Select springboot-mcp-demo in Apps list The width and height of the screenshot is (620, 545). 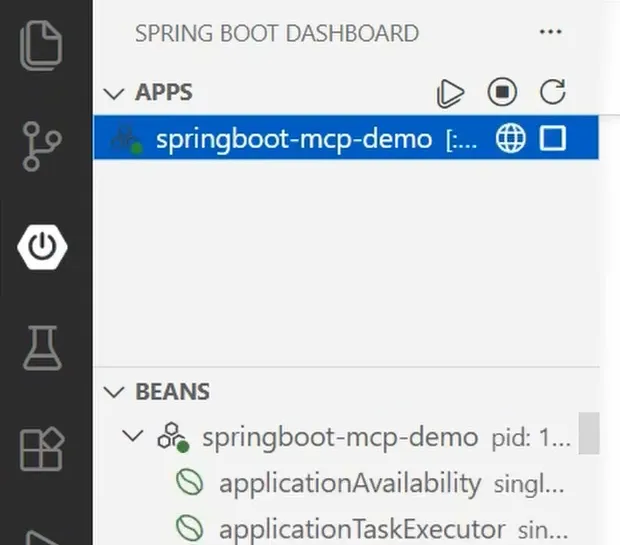346,138
